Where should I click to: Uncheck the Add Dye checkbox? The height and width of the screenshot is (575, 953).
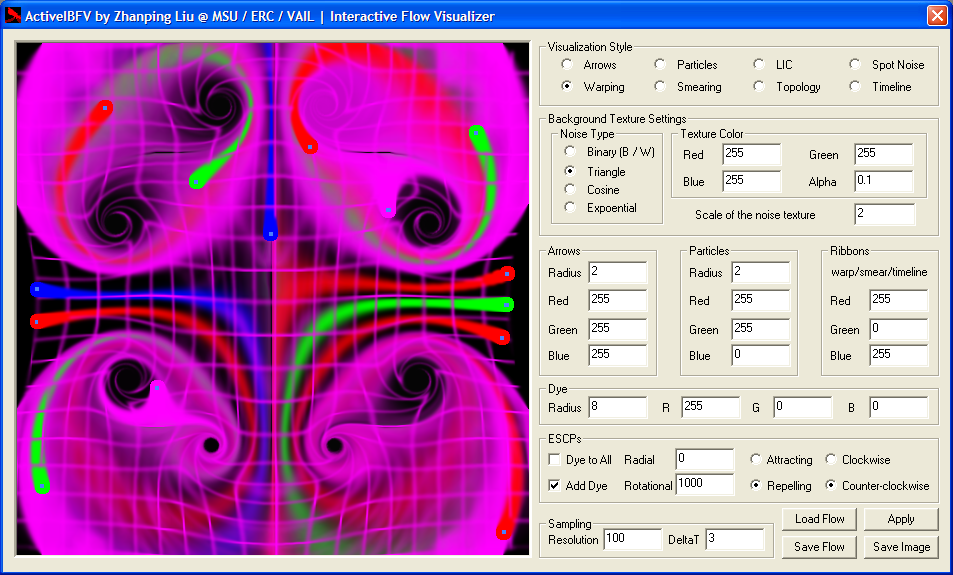555,486
